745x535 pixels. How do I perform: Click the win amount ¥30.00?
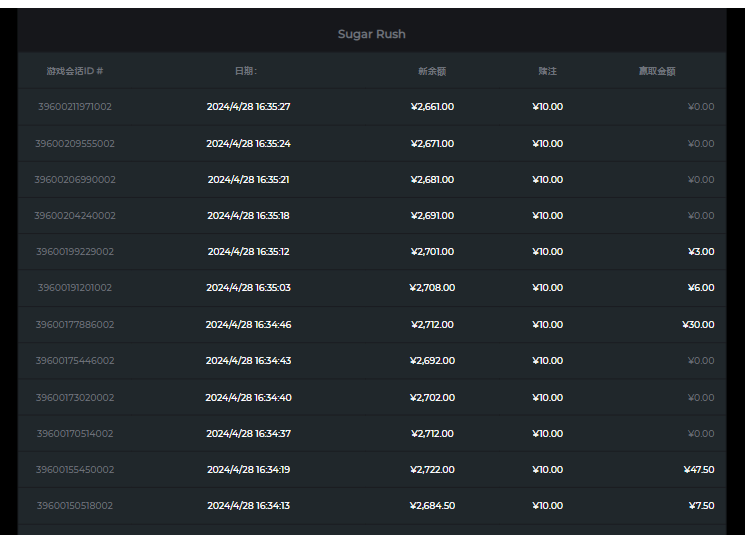click(x=698, y=325)
